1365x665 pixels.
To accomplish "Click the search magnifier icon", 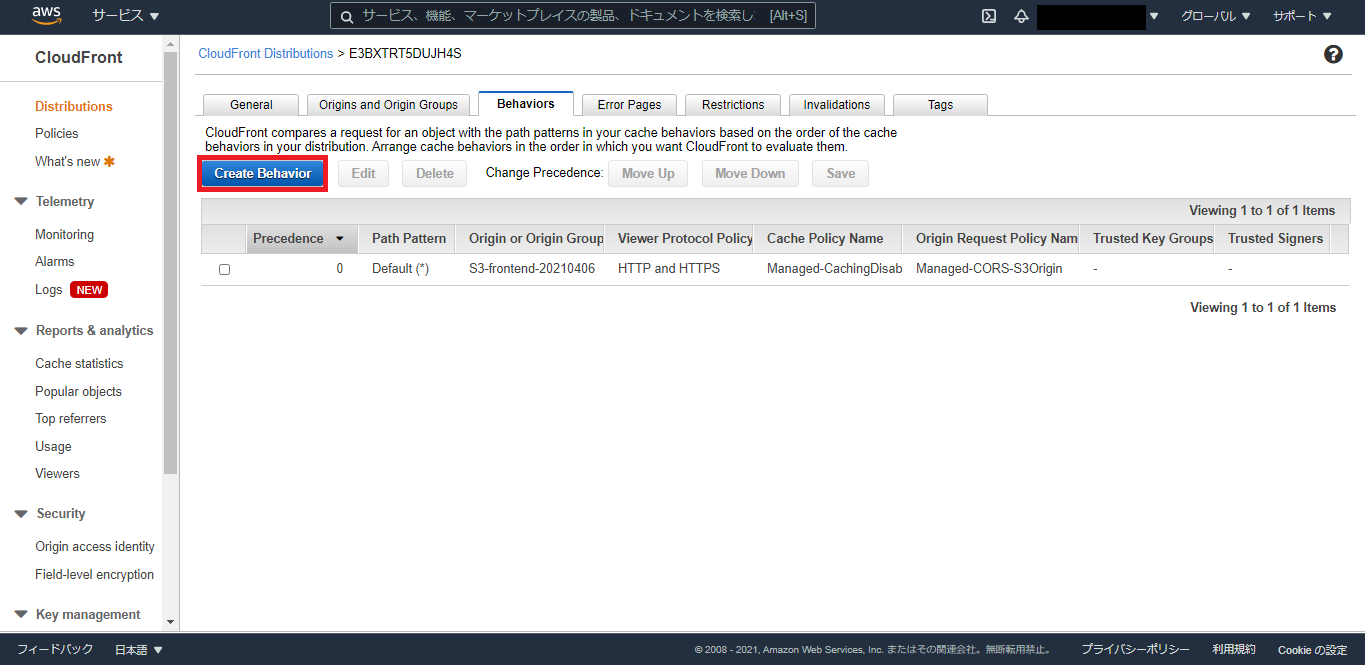I will (x=346, y=16).
